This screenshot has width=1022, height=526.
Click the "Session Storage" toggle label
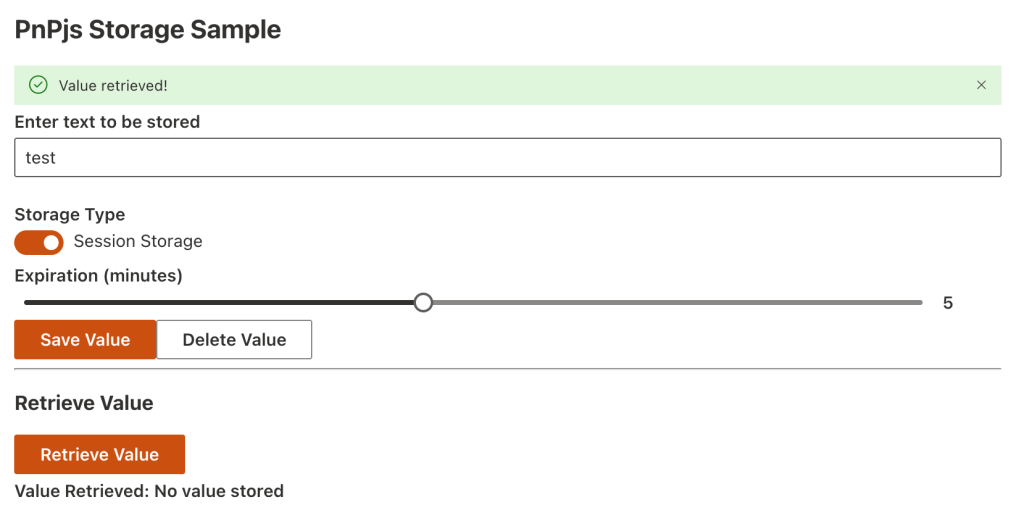click(x=138, y=242)
